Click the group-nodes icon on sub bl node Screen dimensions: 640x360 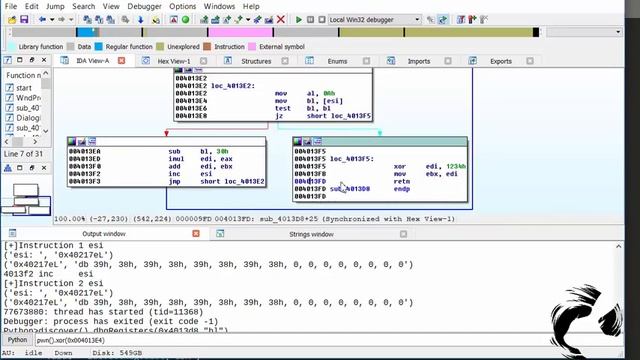point(92,141)
